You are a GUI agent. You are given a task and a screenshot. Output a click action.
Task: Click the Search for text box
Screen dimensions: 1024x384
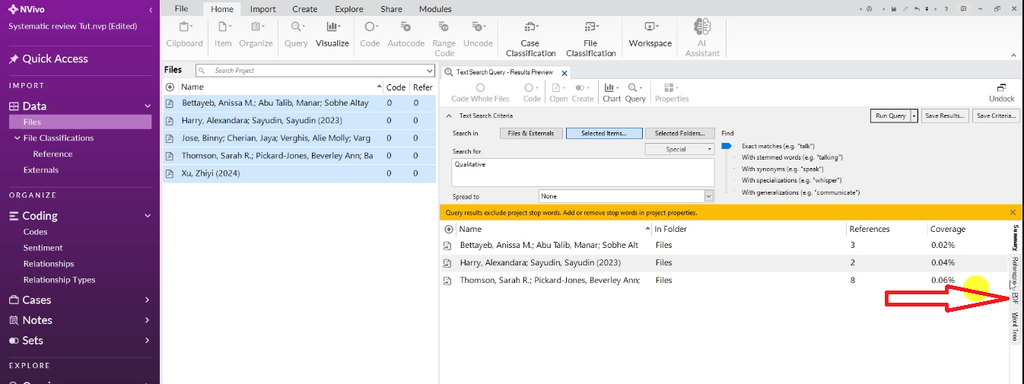click(x=584, y=172)
